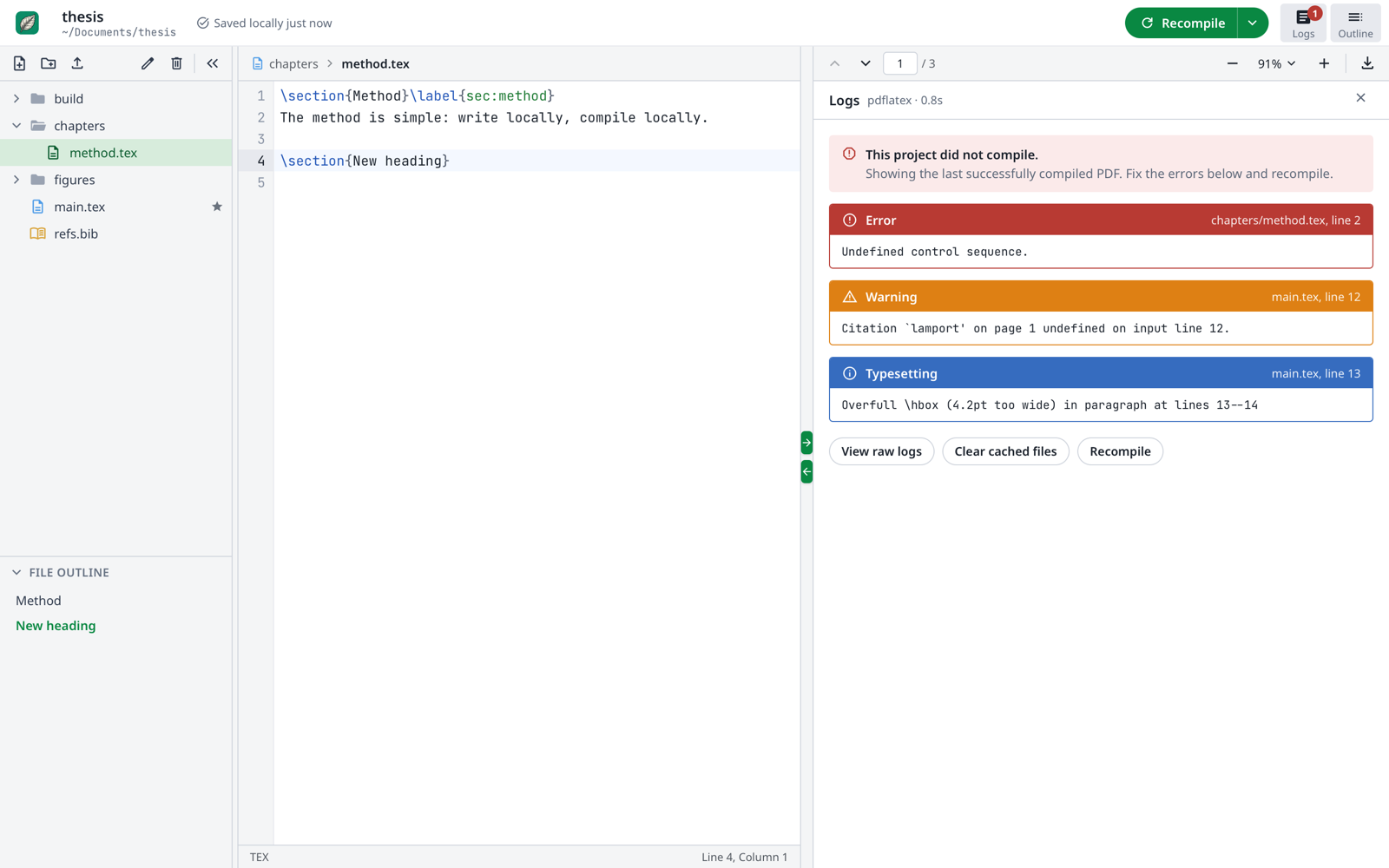Viewport: 1389px width, 868px height.
Task: Open refs.bib in the file tree
Action: pos(116,233)
